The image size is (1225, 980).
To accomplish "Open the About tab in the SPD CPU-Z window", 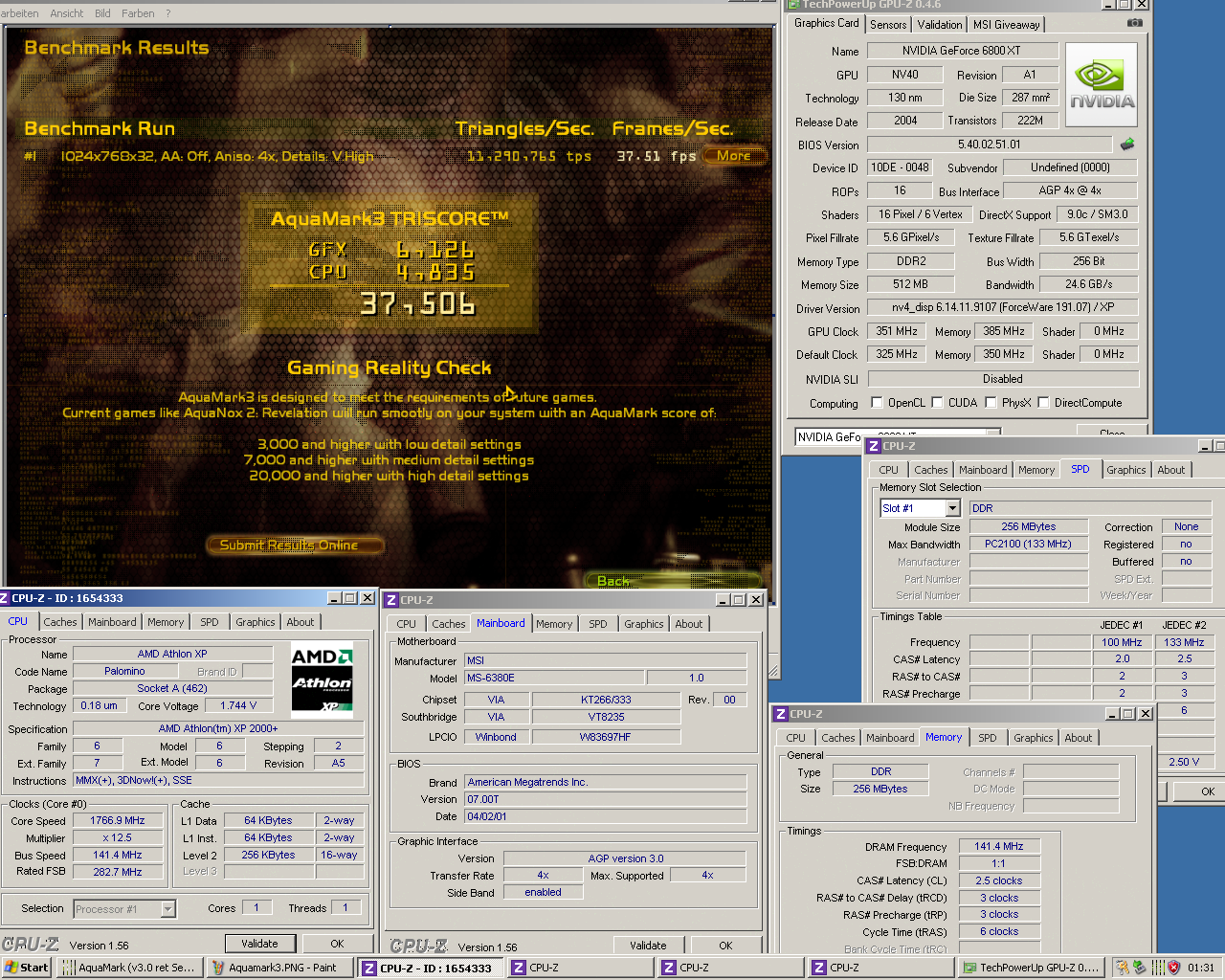I will 1170,470.
